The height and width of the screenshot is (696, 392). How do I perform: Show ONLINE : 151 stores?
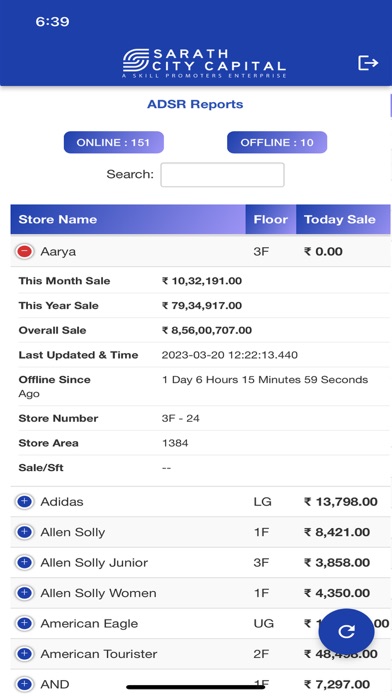tap(114, 142)
